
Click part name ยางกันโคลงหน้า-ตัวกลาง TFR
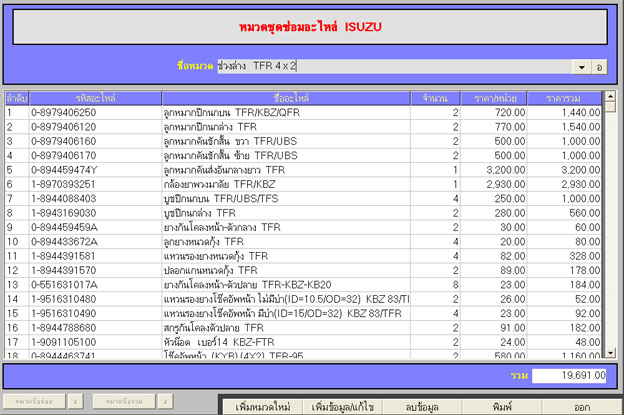tap(222, 227)
